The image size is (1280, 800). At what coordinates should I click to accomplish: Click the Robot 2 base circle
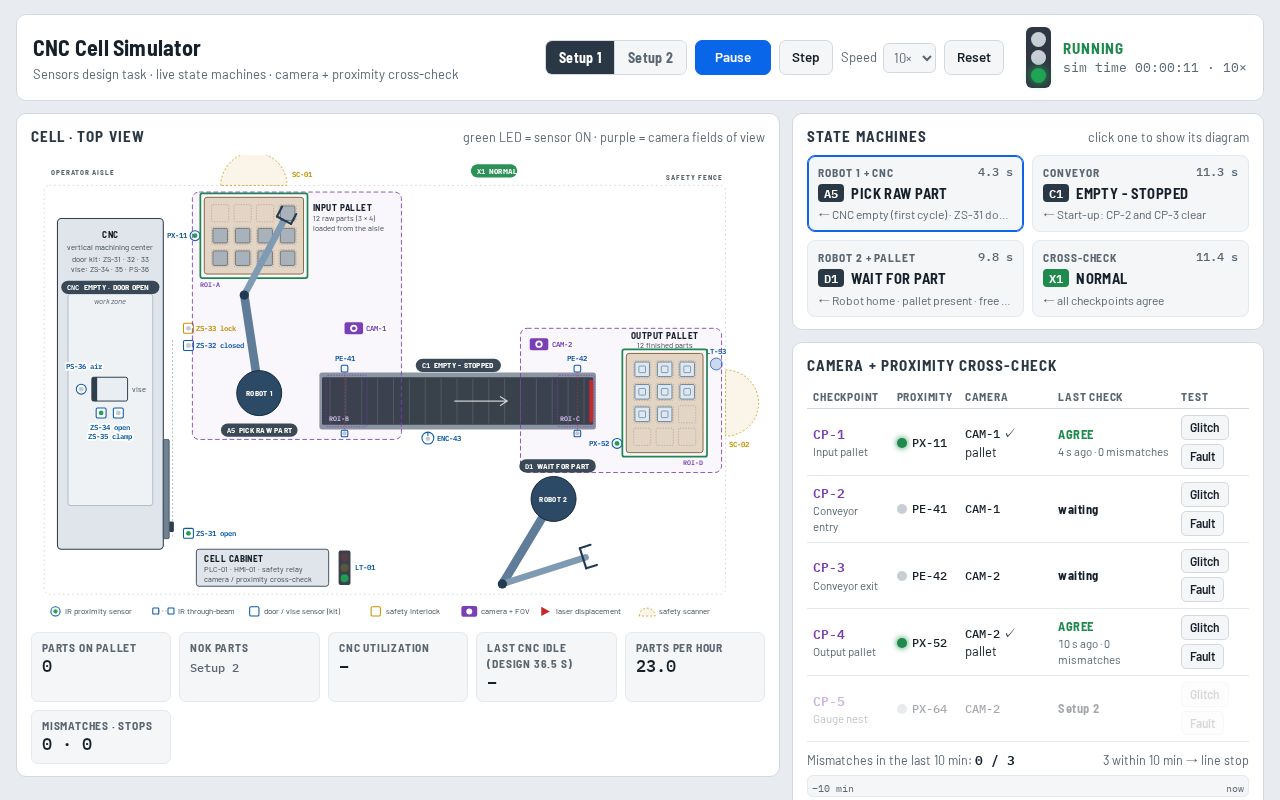553,498
